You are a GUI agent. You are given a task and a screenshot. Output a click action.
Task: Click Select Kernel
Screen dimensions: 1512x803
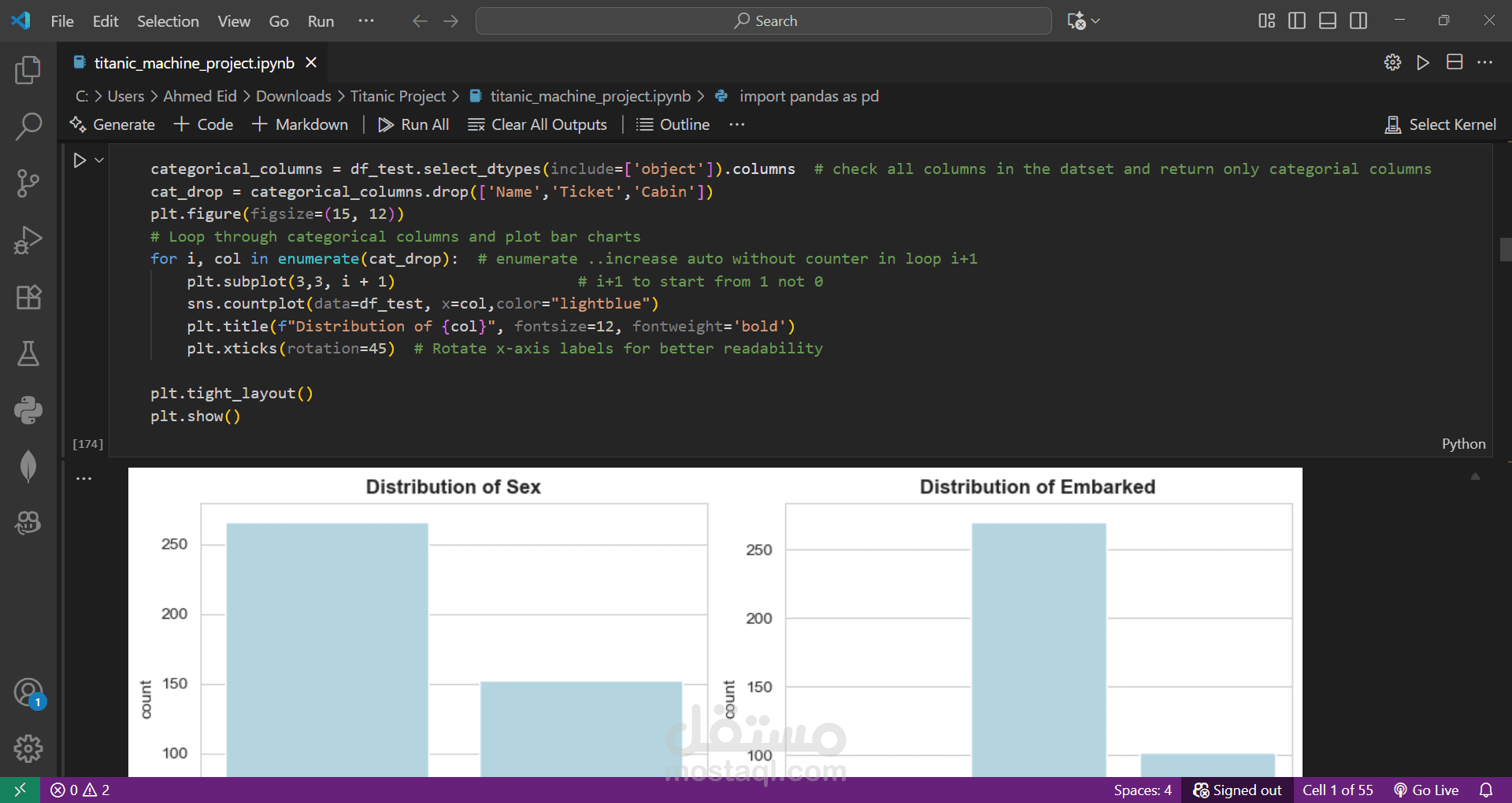pos(1440,124)
